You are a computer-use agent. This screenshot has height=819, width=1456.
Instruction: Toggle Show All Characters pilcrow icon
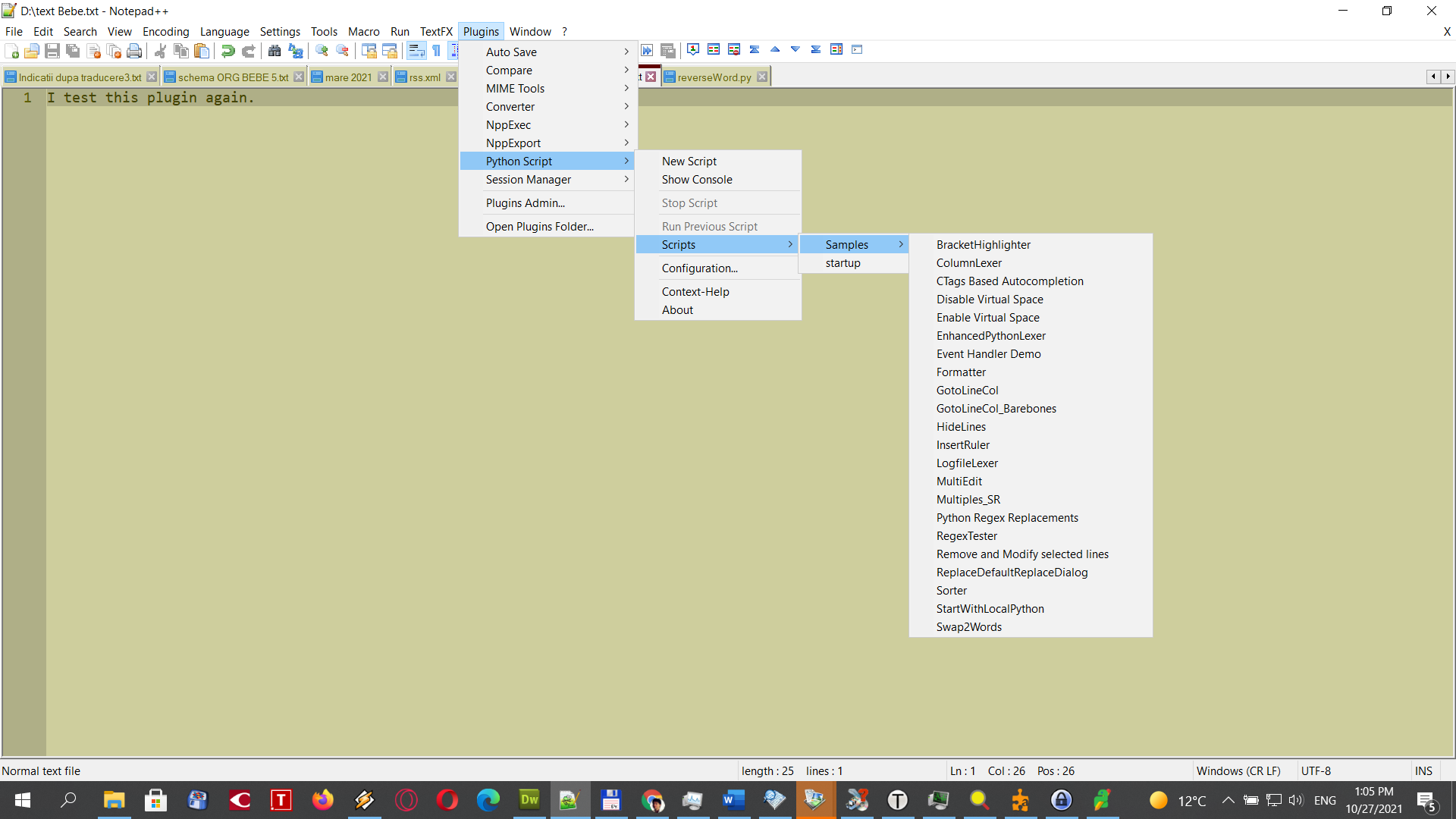(436, 51)
